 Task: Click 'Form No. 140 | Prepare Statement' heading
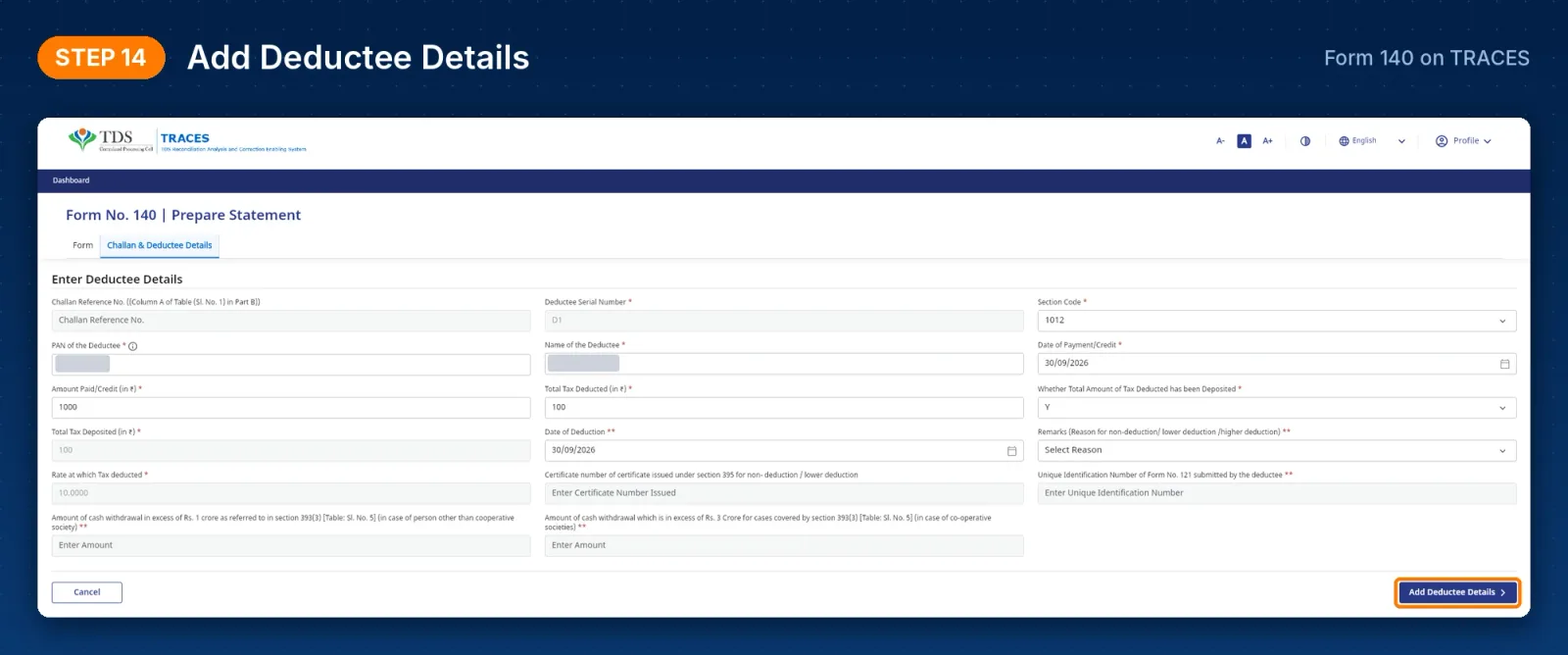point(183,215)
